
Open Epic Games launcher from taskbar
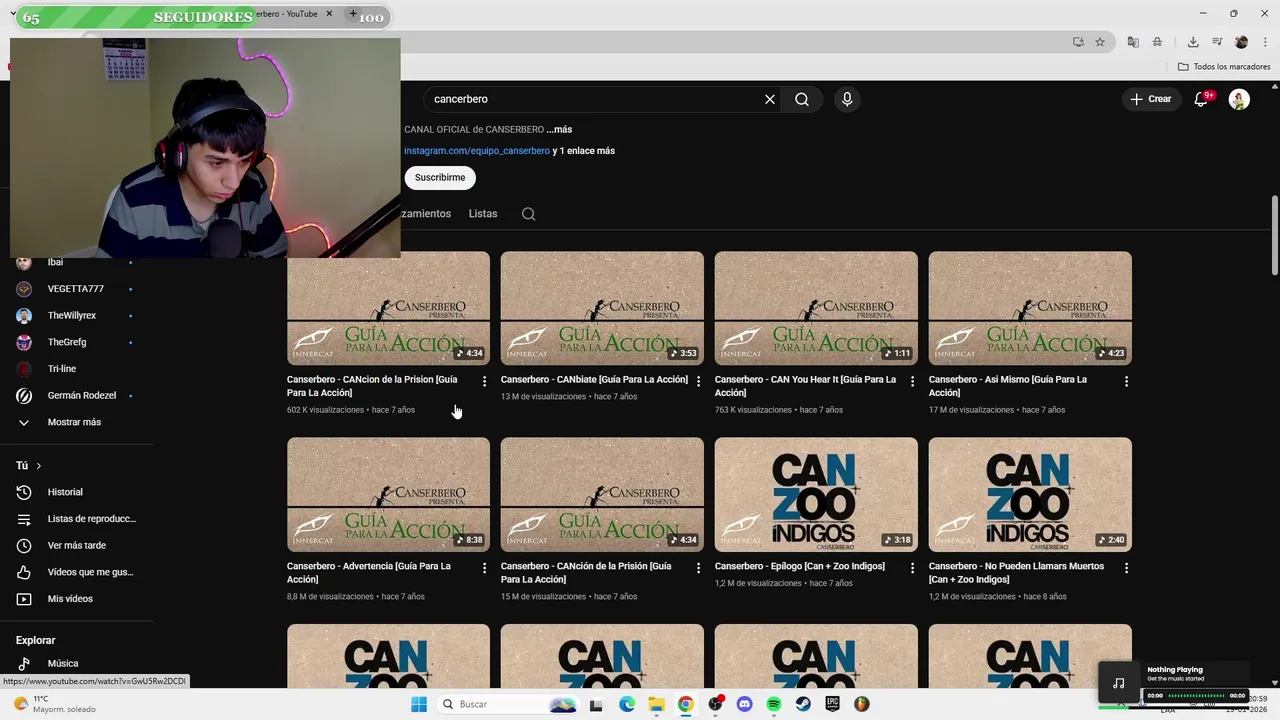point(832,704)
